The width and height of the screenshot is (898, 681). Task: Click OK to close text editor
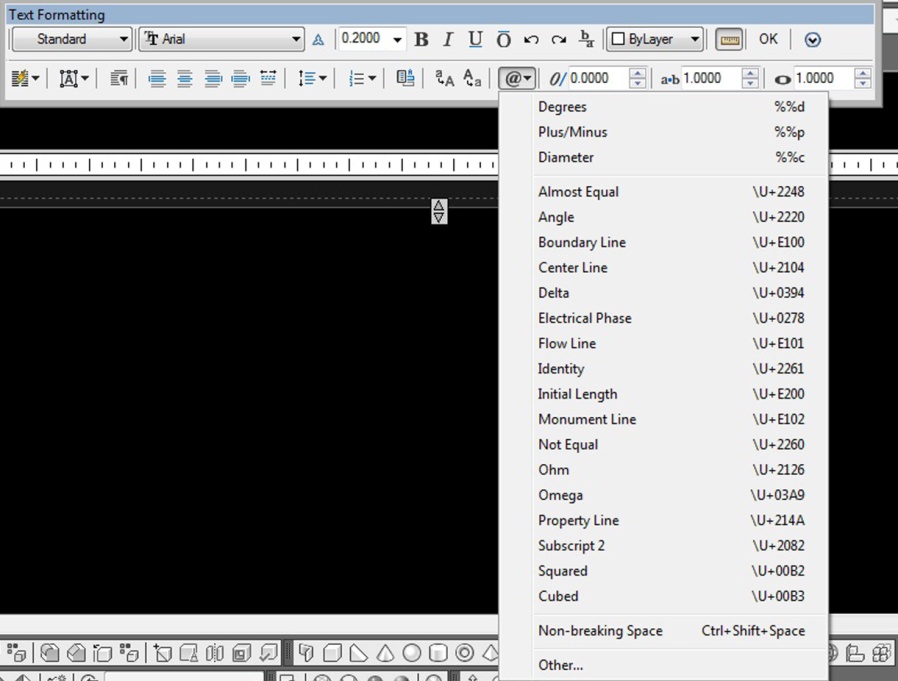[768, 39]
